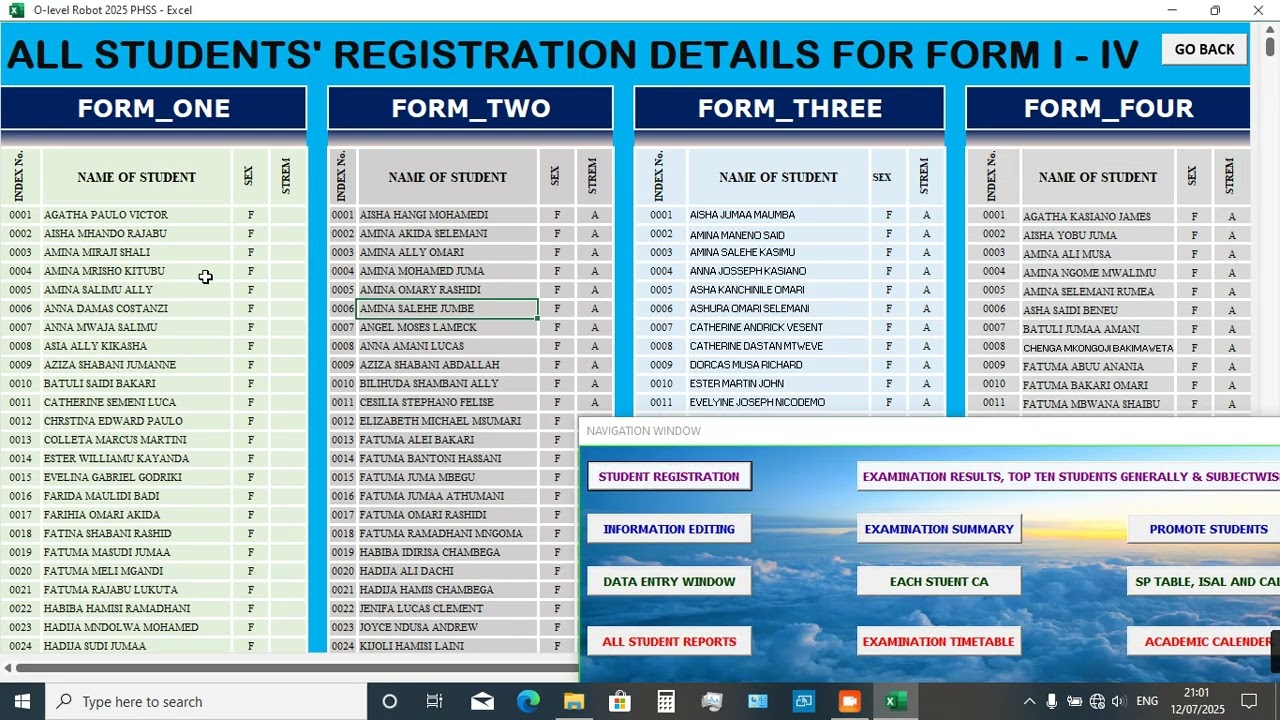This screenshot has height=720, width=1280.
Task: Open the EXAMINATION TIMETABLE button
Action: [939, 642]
